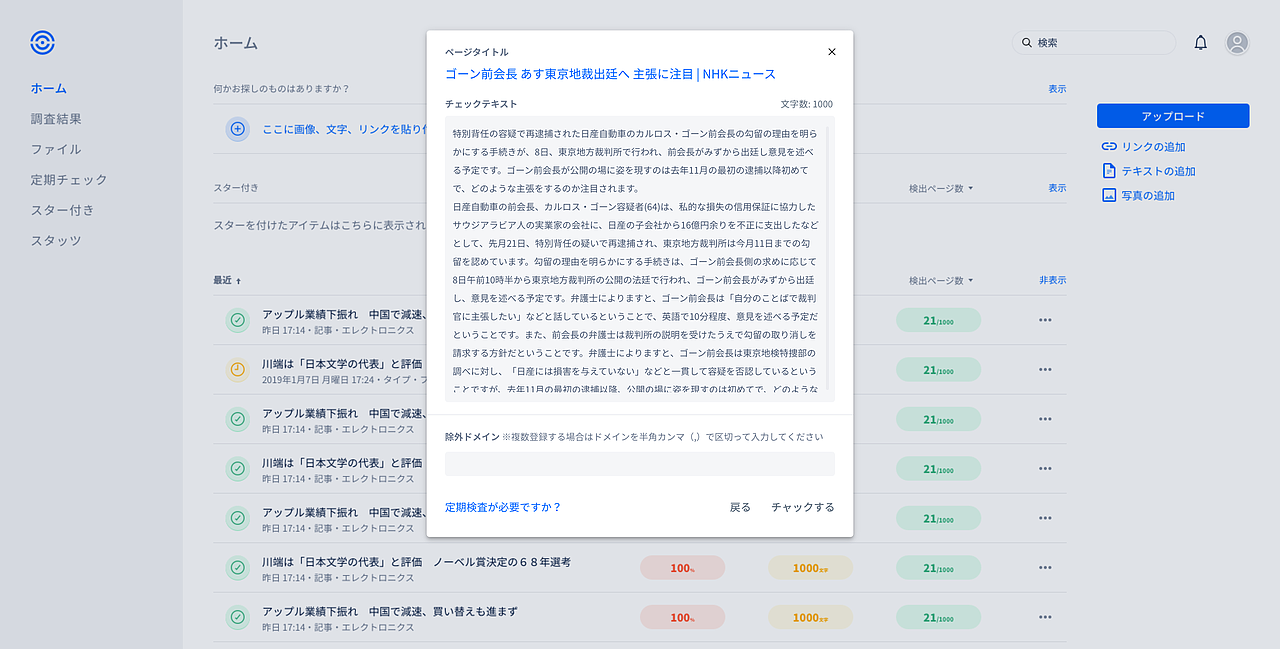
Task: Open the ゴーン前会長 NHKニュース title link
Action: coord(610,74)
